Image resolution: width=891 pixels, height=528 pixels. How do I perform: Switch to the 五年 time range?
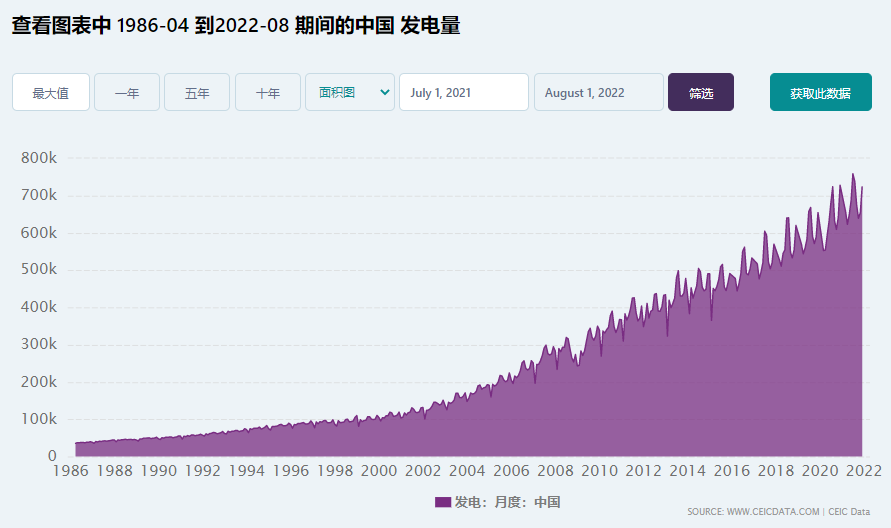point(197,93)
